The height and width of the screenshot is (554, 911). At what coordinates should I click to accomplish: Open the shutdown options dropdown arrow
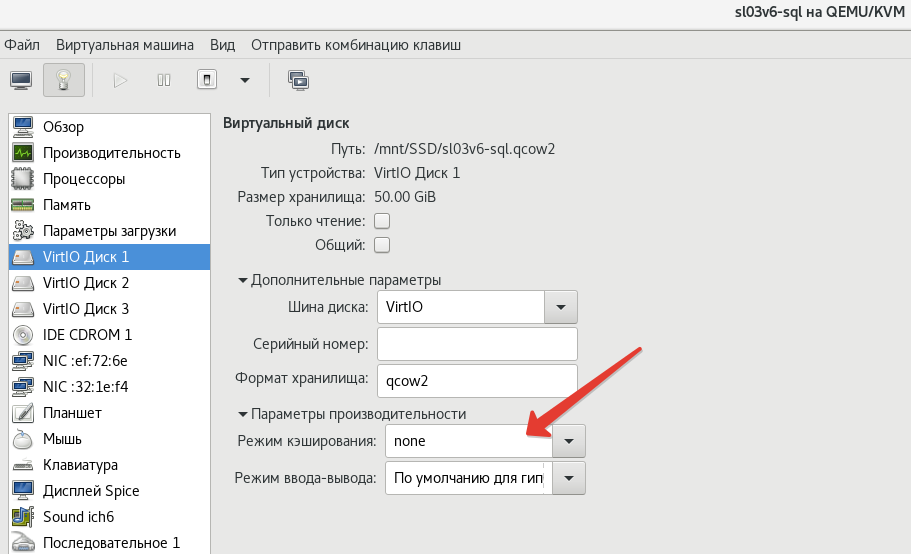245,80
